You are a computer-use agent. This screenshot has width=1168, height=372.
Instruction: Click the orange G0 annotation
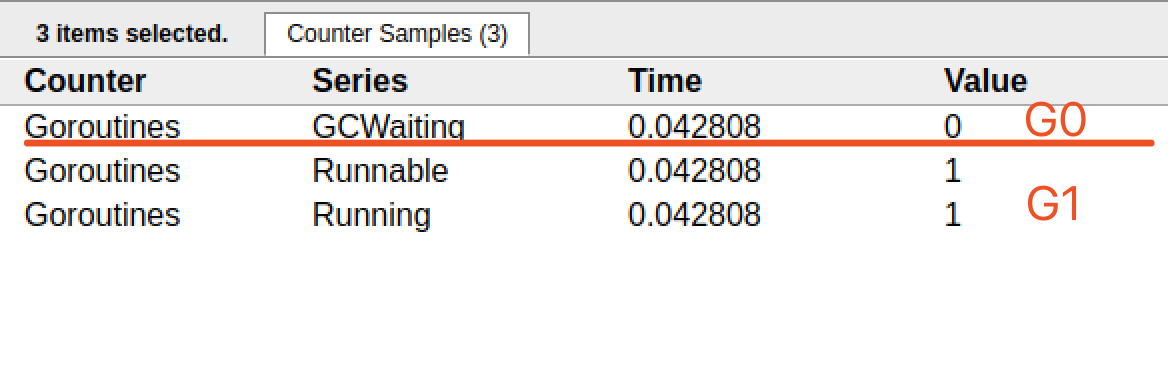click(1056, 121)
